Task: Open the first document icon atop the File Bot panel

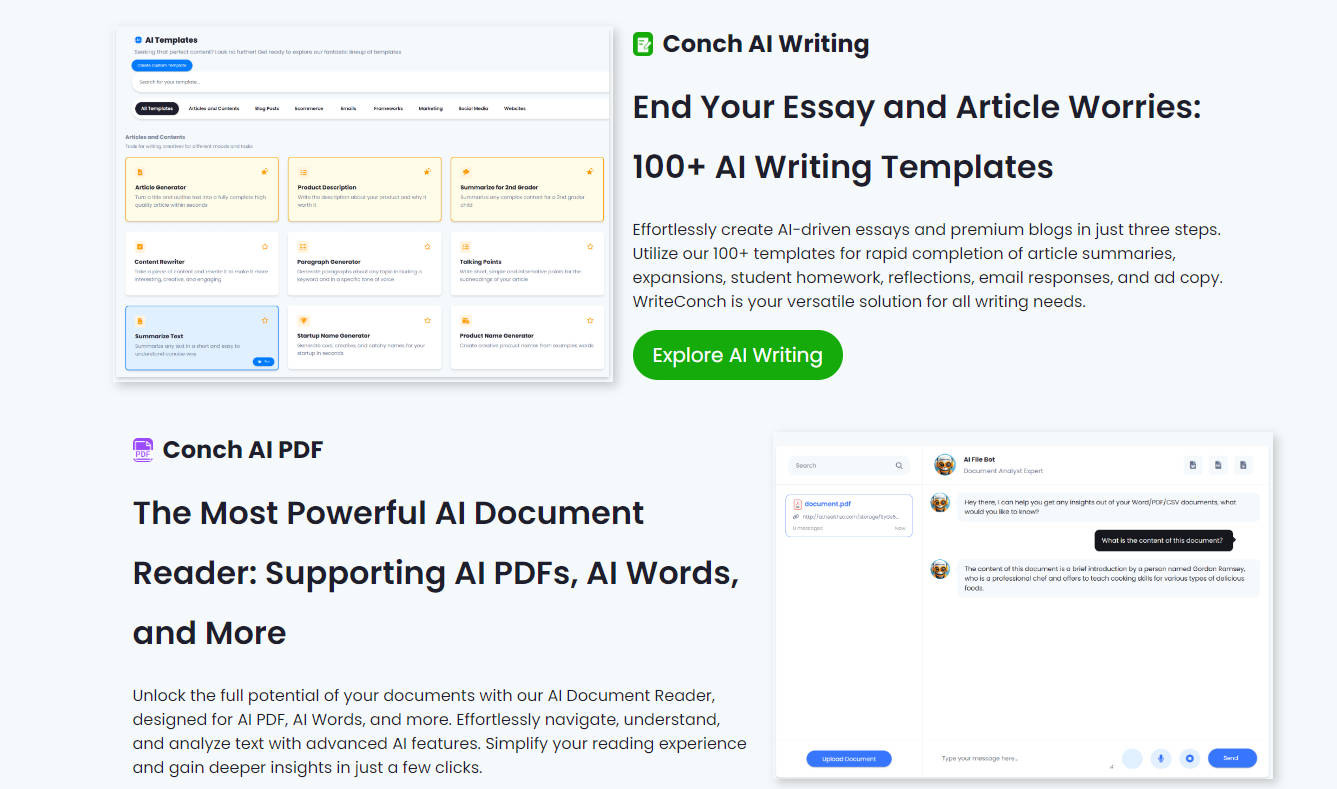Action: click(x=1193, y=464)
